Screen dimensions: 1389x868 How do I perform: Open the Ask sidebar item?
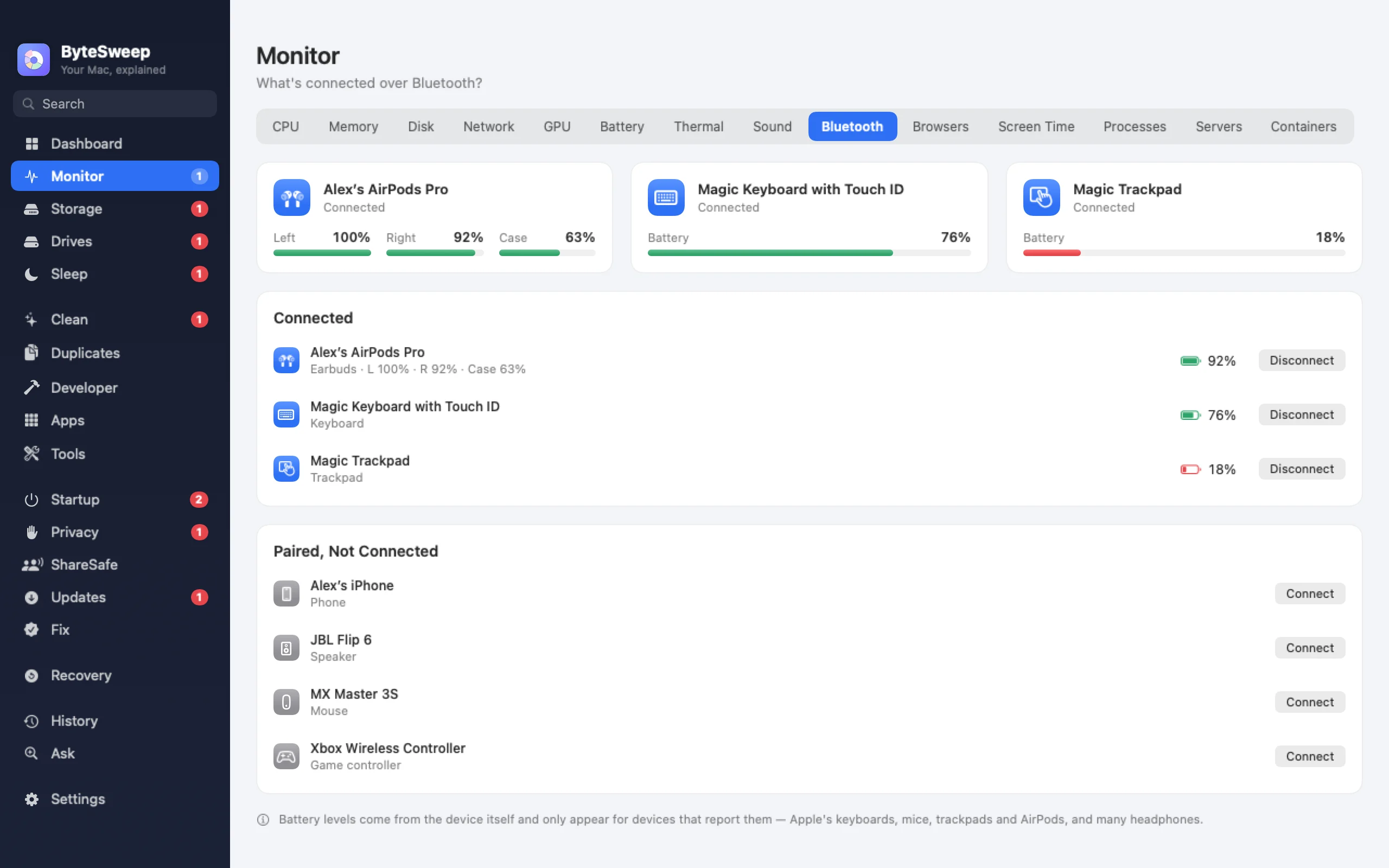click(x=115, y=753)
